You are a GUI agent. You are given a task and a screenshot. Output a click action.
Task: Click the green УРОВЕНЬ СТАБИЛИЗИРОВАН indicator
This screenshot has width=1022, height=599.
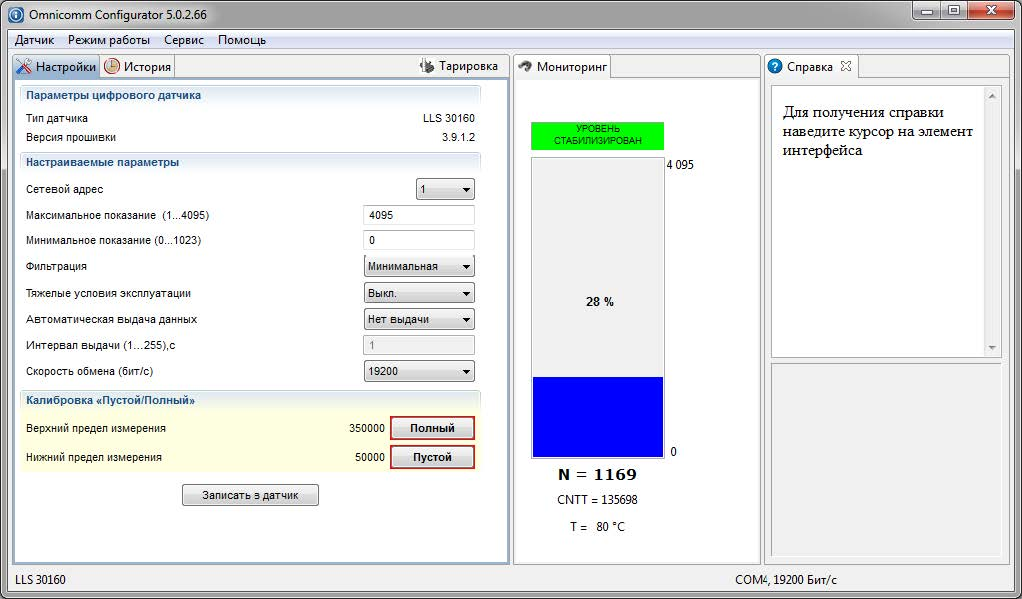click(x=598, y=135)
